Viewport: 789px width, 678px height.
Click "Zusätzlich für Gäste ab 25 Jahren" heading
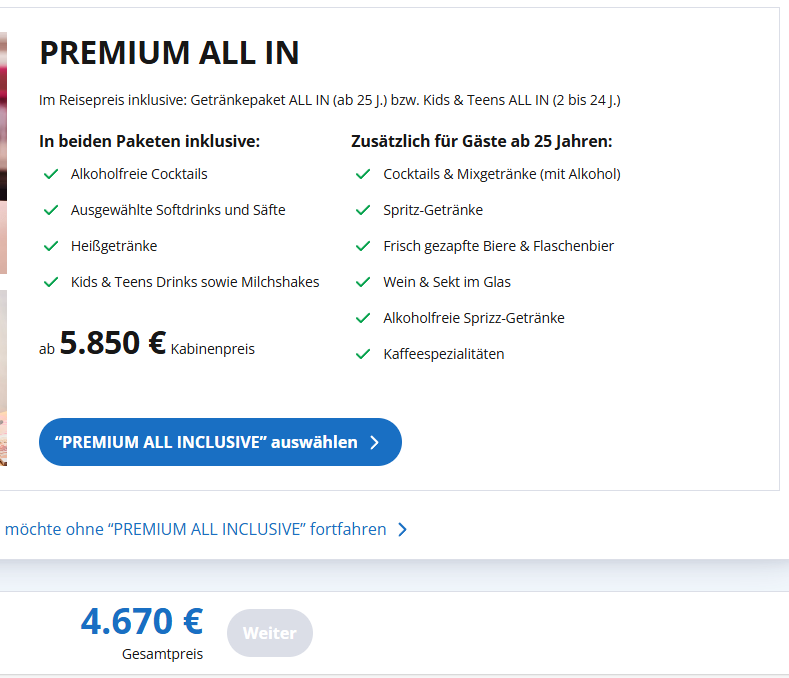coord(481,141)
